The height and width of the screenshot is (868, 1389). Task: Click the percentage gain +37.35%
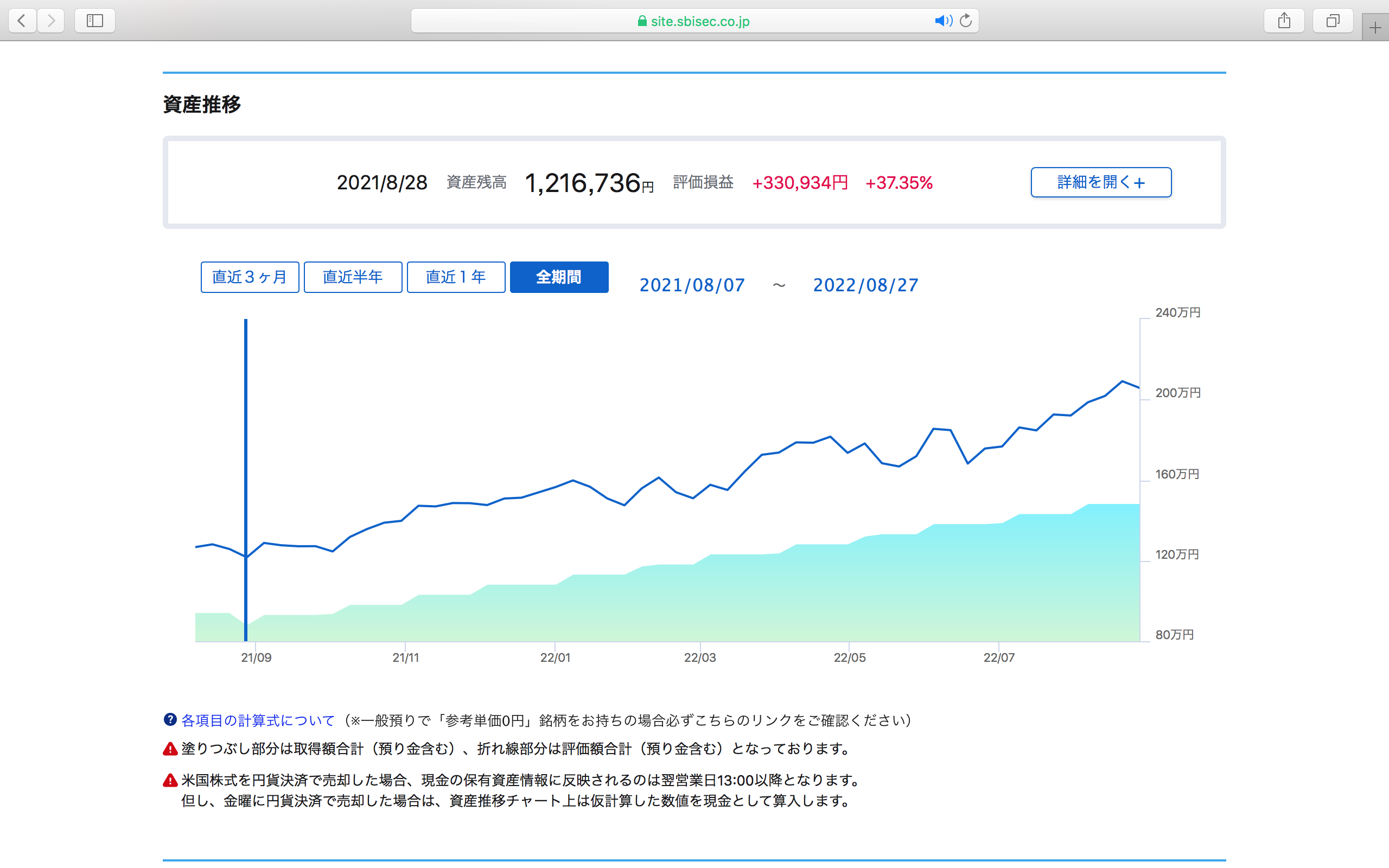pos(899,183)
